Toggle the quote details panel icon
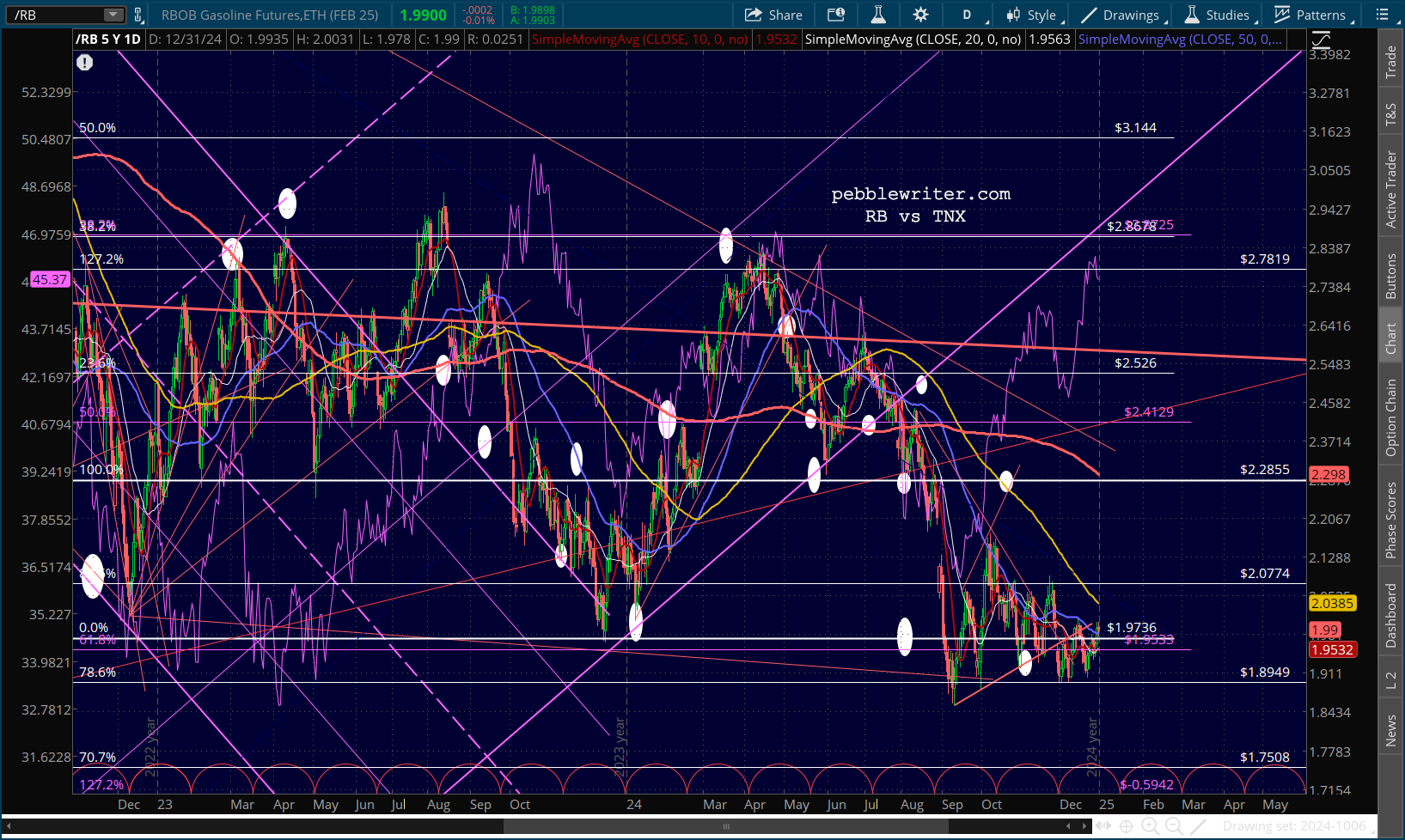The image size is (1405, 840). click(835, 15)
